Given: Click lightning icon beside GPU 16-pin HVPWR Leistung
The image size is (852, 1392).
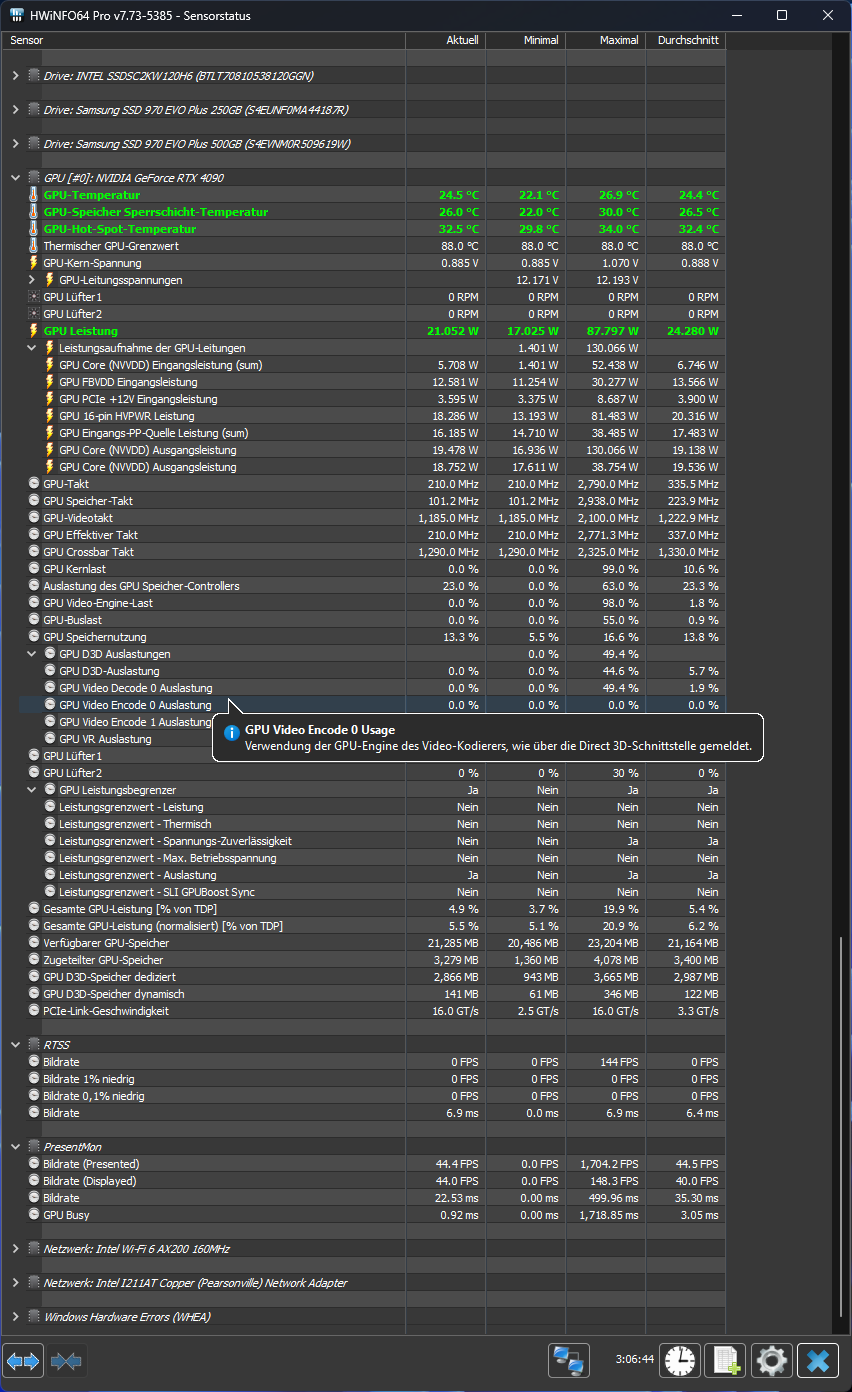Looking at the screenshot, I should pos(50,416).
